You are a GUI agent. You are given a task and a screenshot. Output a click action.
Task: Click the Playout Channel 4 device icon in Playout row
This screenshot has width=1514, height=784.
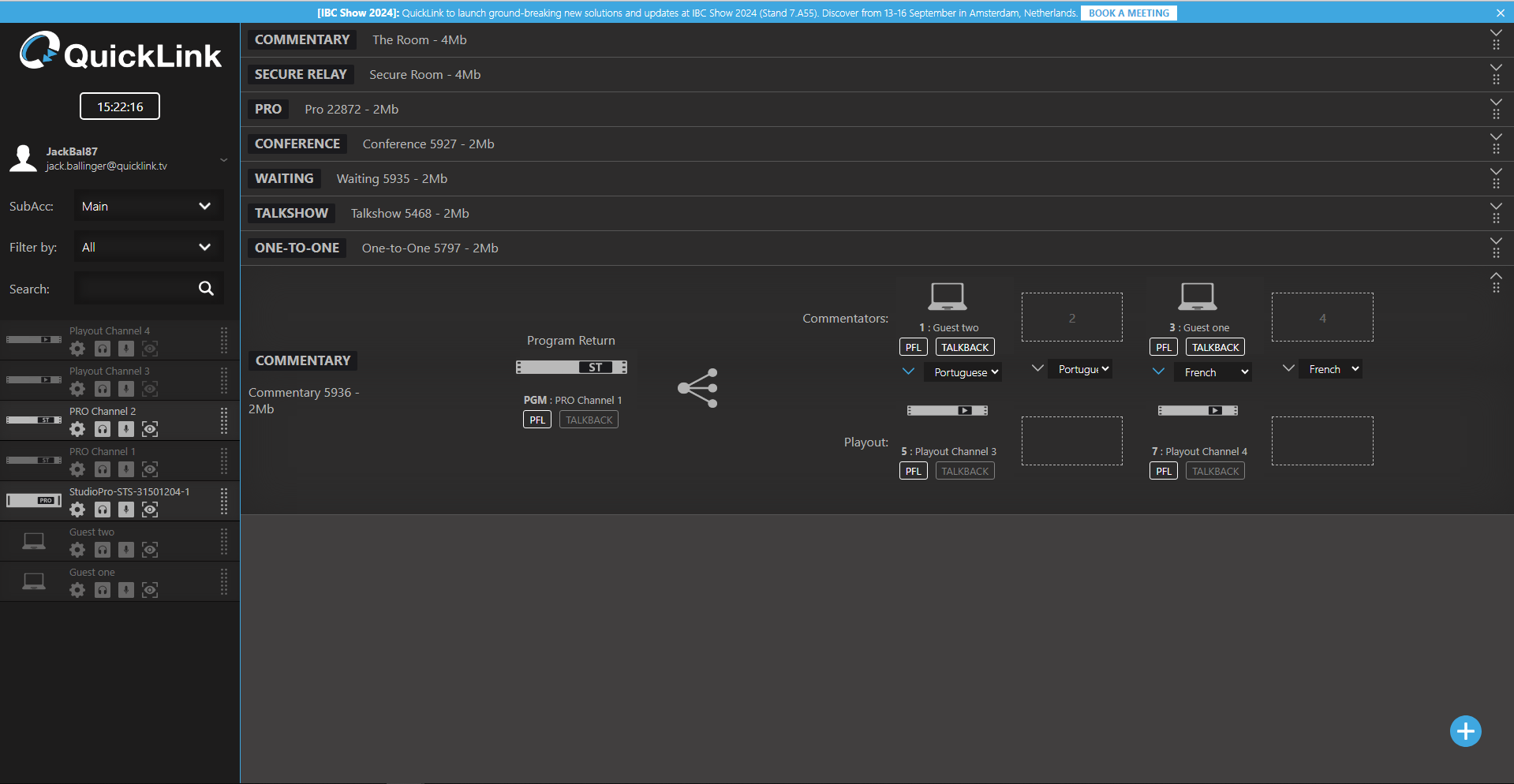tap(1198, 410)
